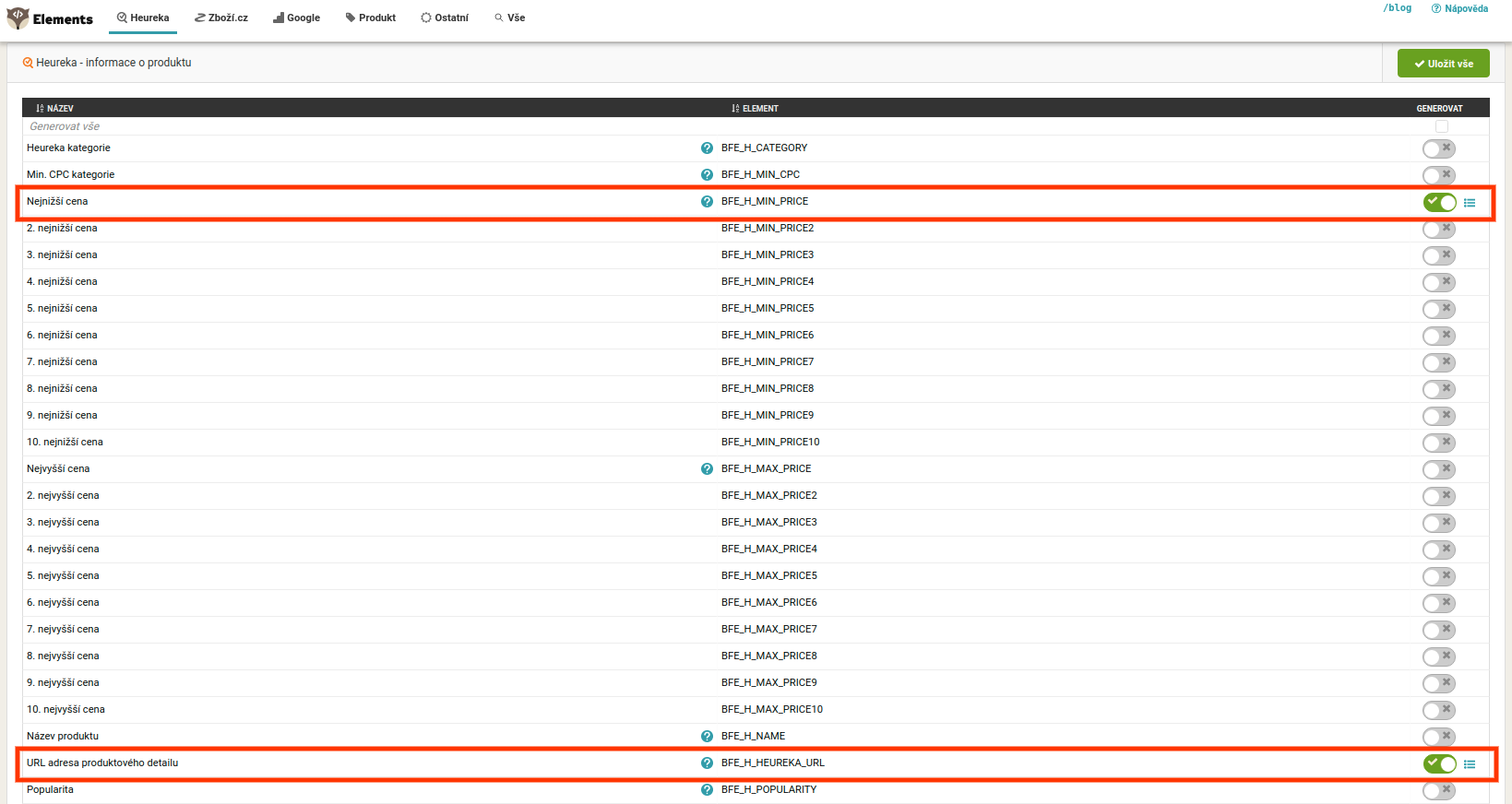Open help icon for URL adresa produktového detailu
Screen dimensions: 1512x804
click(x=707, y=763)
